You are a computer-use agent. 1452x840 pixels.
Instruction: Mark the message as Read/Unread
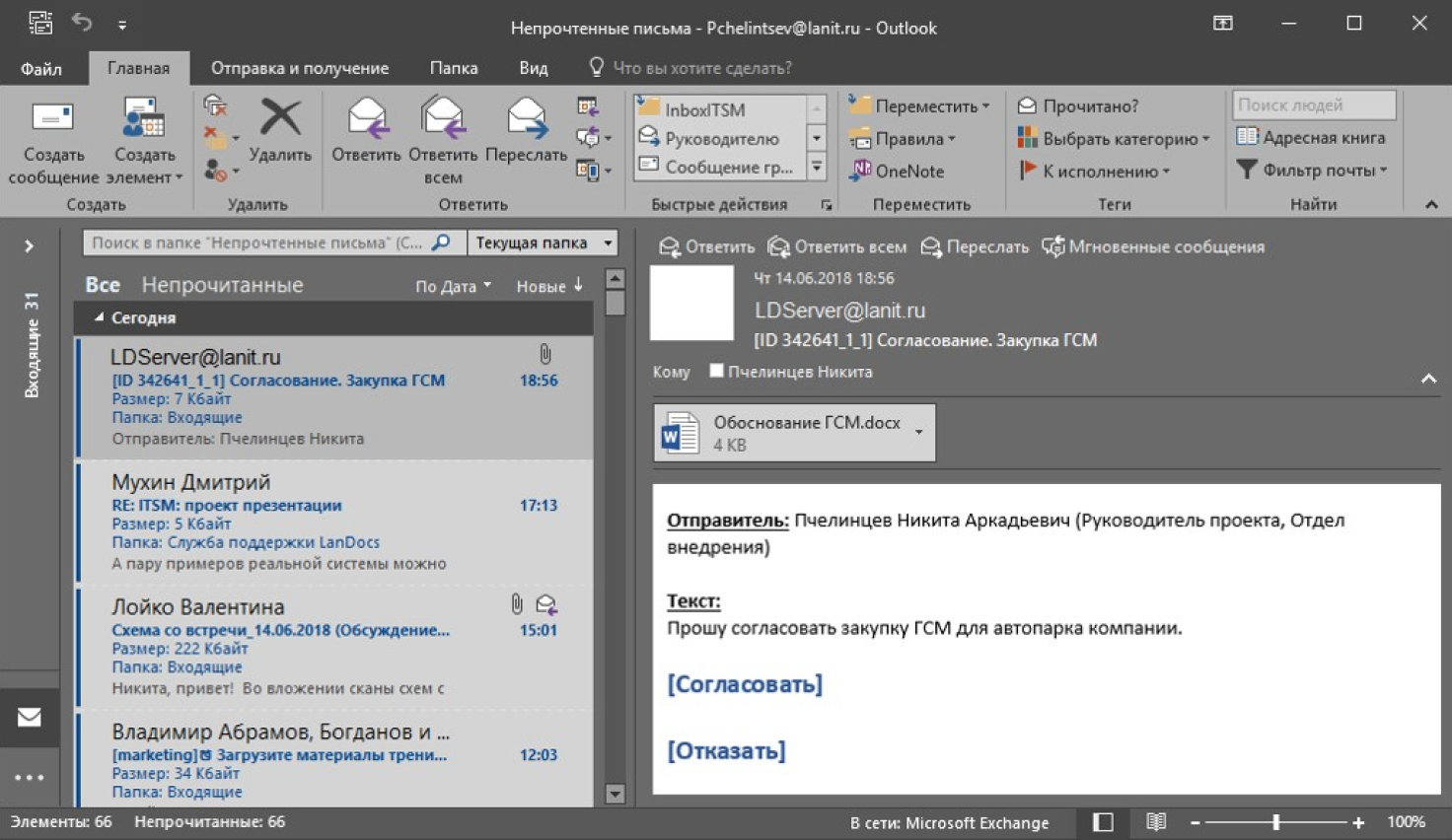click(x=1078, y=105)
